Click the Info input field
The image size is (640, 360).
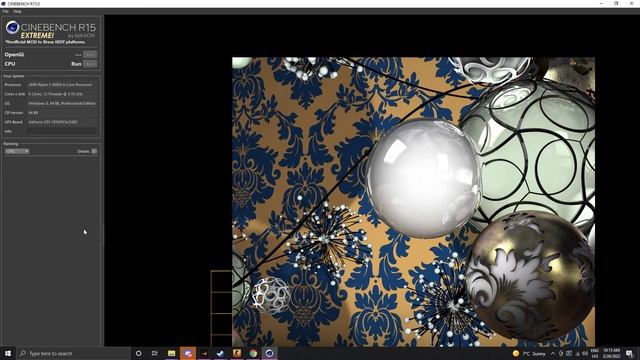62,131
